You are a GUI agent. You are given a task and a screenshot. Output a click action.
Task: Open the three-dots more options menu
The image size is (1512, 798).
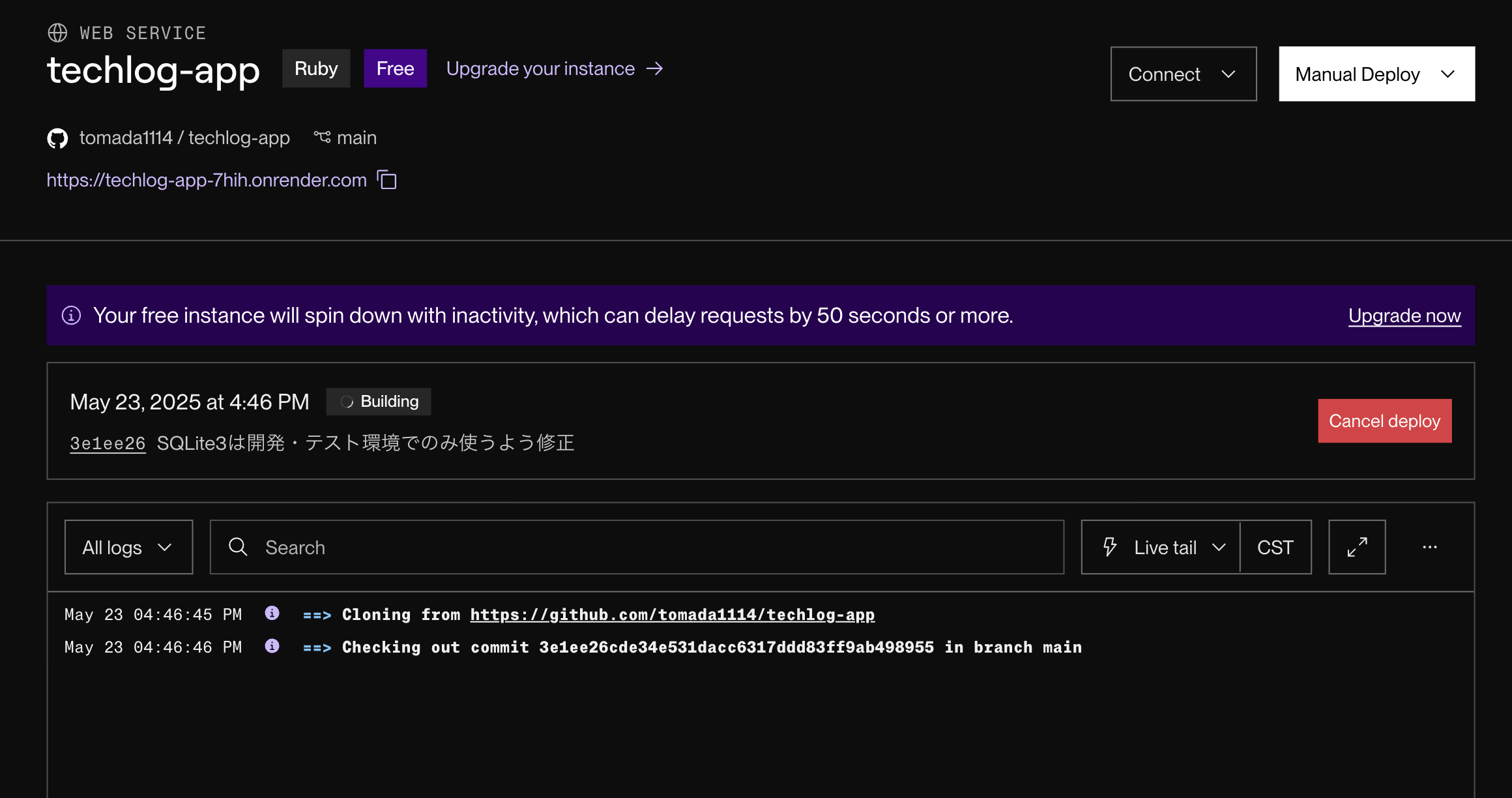(x=1430, y=547)
